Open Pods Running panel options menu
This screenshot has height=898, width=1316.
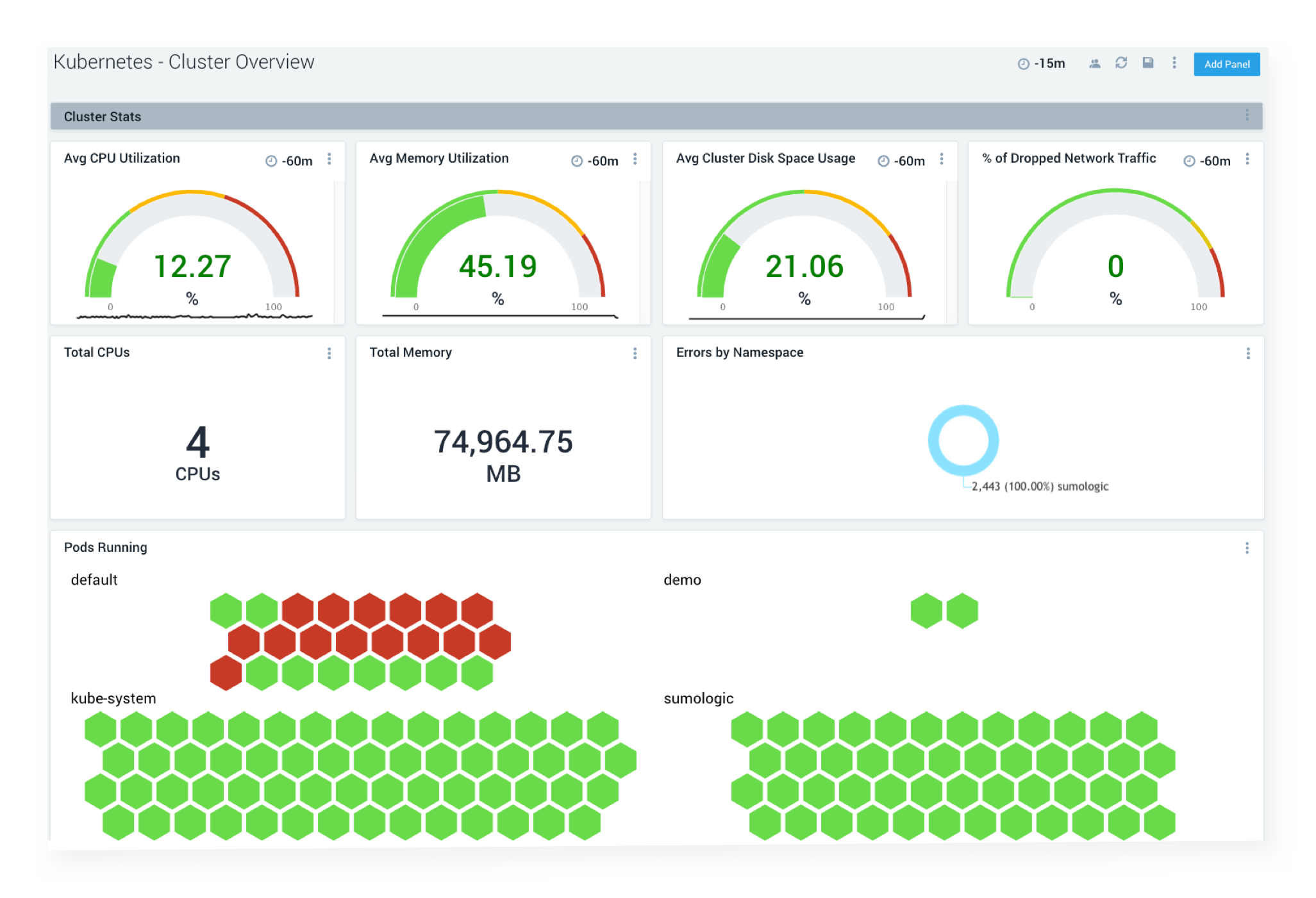tap(1247, 548)
